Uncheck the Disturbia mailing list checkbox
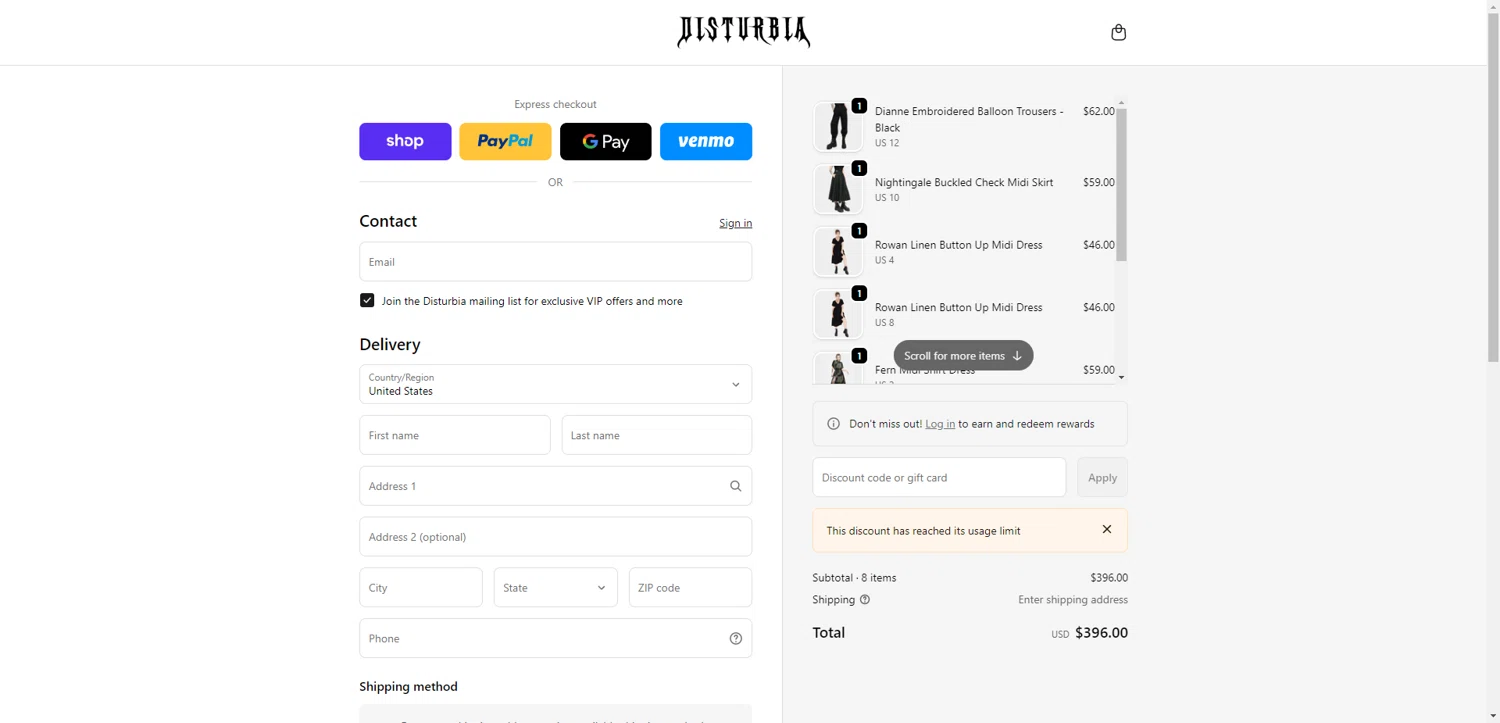 (x=367, y=300)
